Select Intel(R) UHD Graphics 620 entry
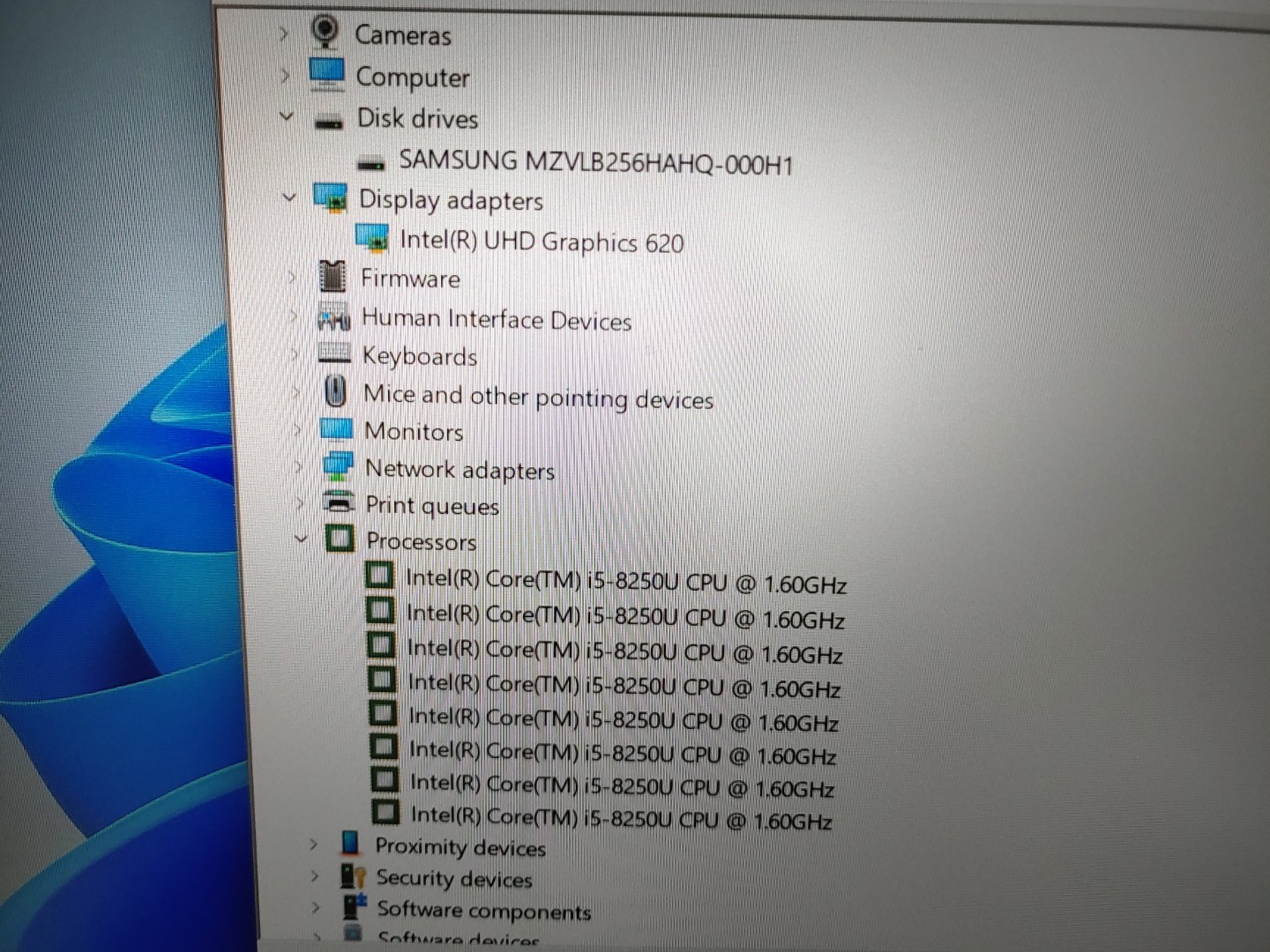This screenshot has width=1270, height=952. pos(542,241)
